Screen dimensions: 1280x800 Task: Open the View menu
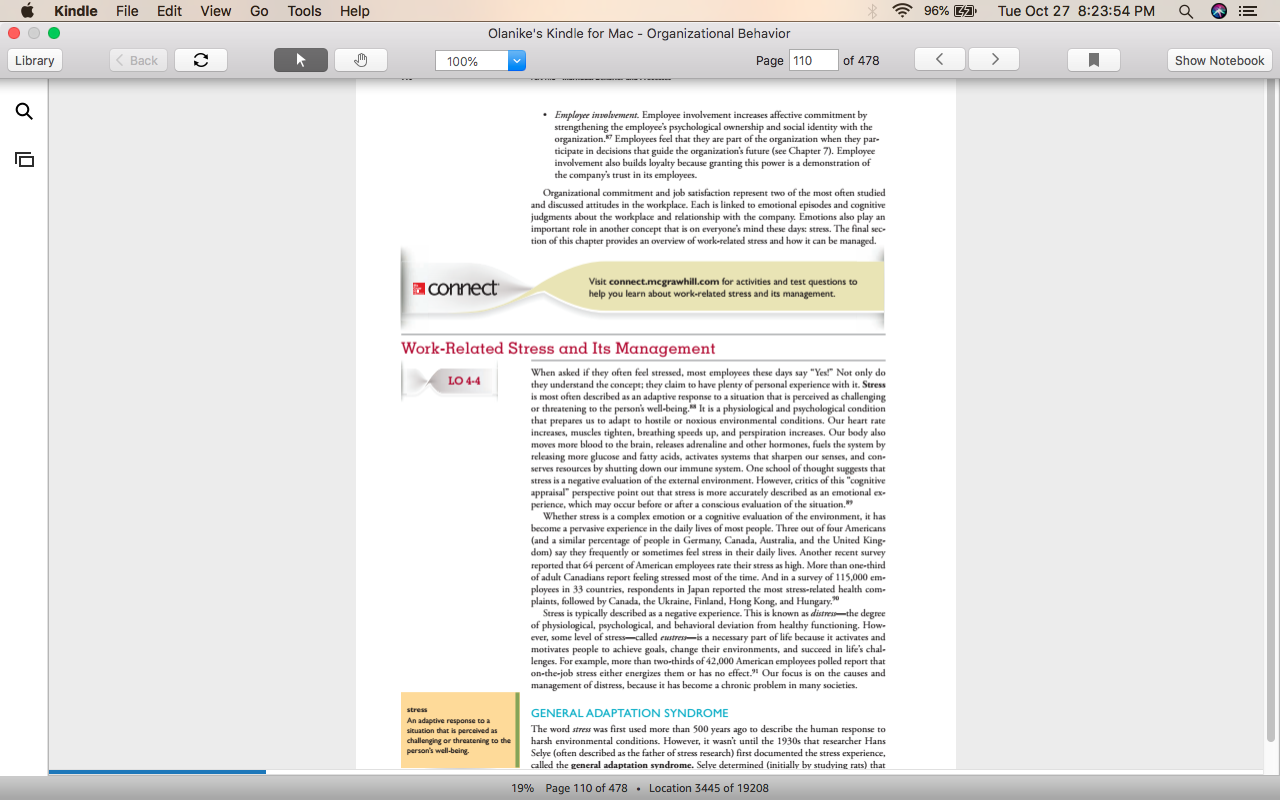[x=215, y=11]
